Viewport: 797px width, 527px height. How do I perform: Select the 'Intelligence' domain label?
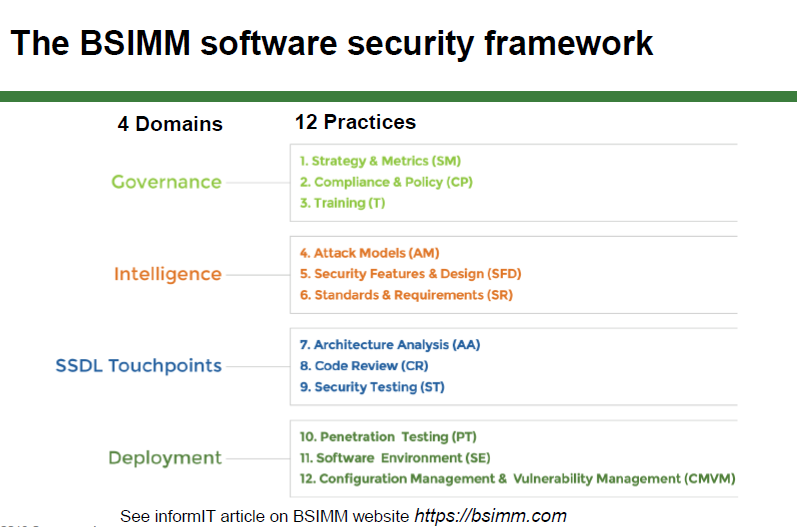pyautogui.click(x=167, y=274)
